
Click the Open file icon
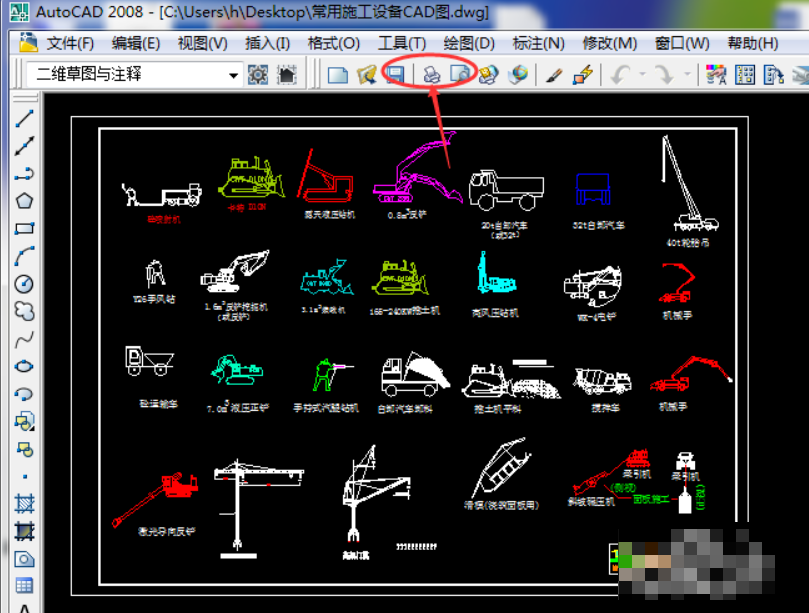click(x=366, y=75)
